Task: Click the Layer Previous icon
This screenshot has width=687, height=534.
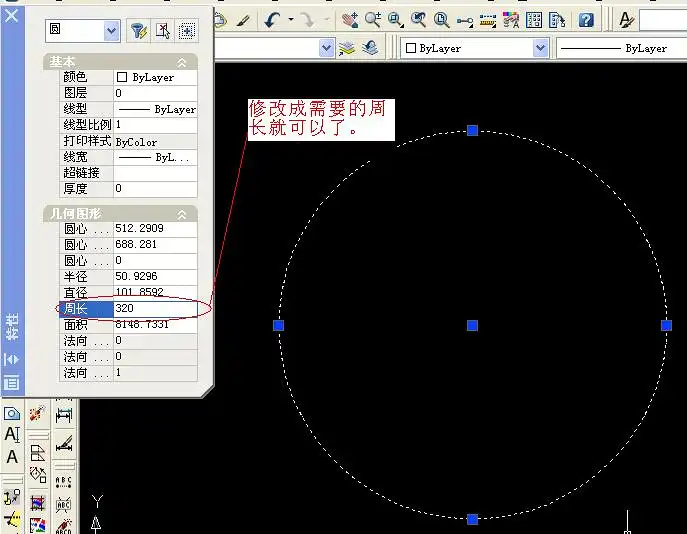Action: [371, 48]
